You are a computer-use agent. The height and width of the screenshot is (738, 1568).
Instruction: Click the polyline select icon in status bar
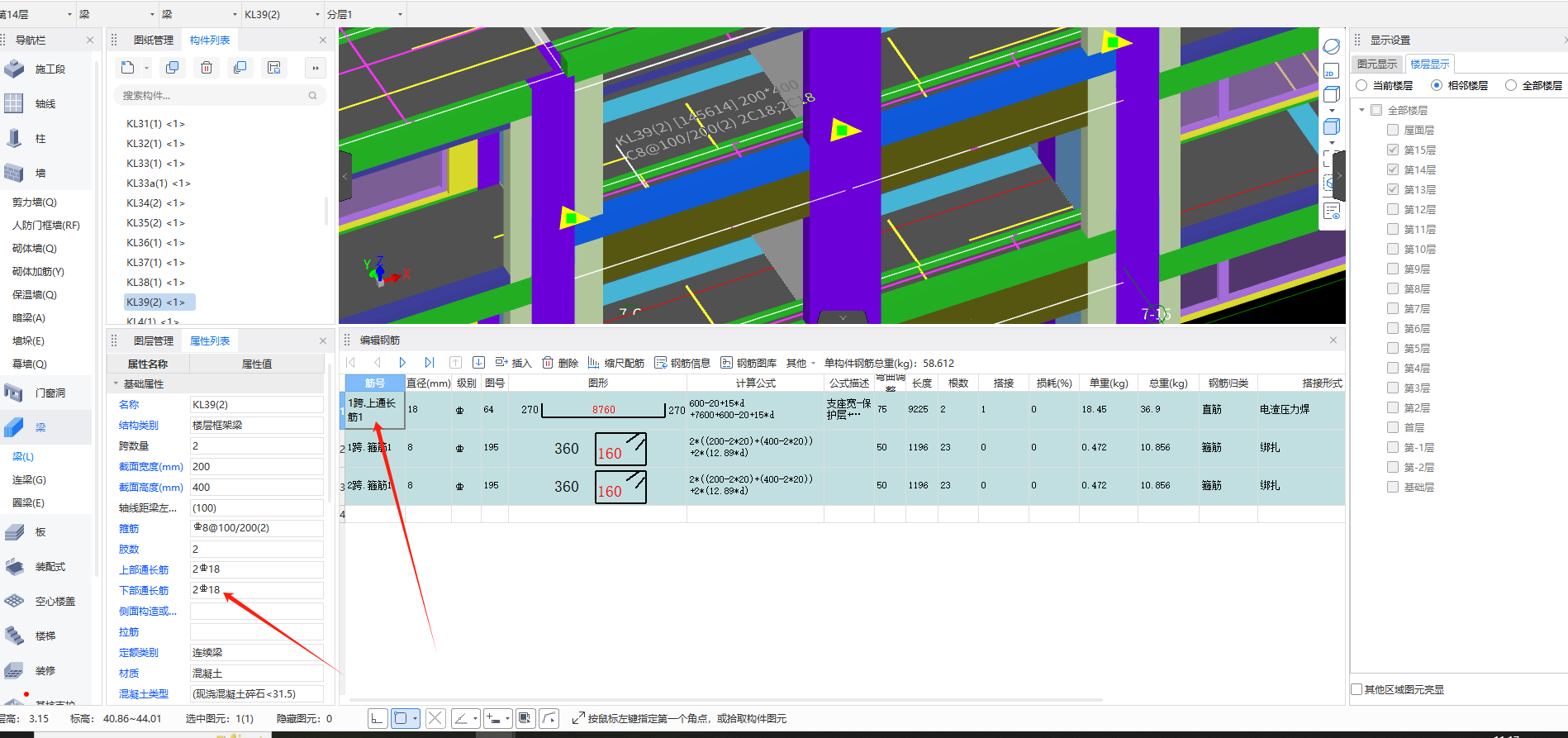click(549, 718)
